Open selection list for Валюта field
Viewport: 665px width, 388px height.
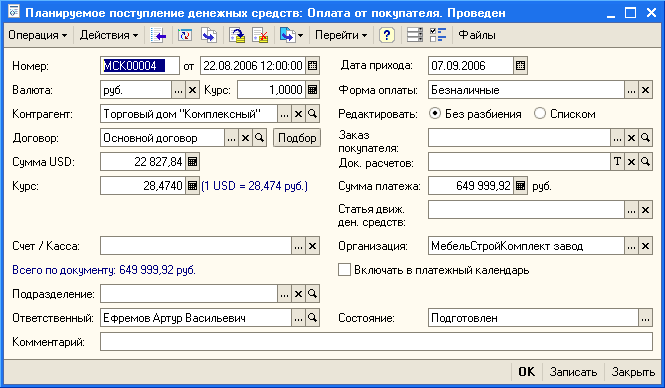pos(178,90)
